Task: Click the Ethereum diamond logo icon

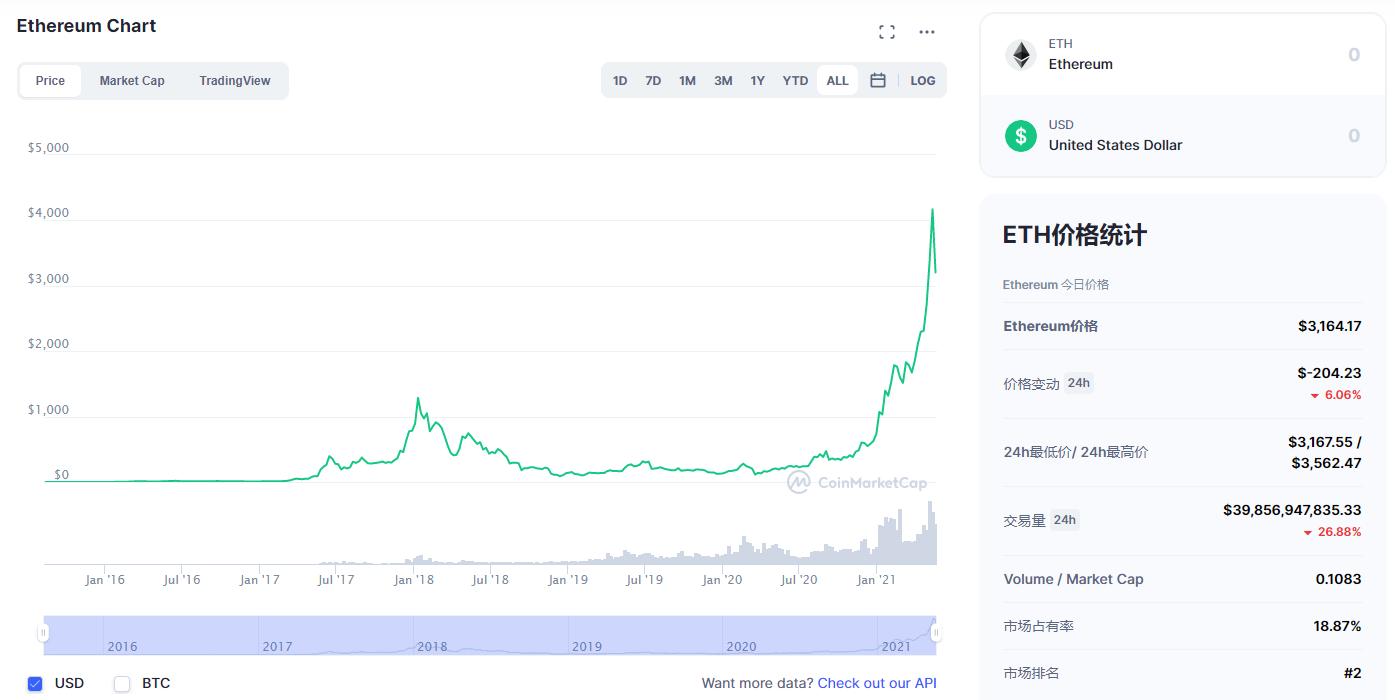Action: click(1021, 55)
